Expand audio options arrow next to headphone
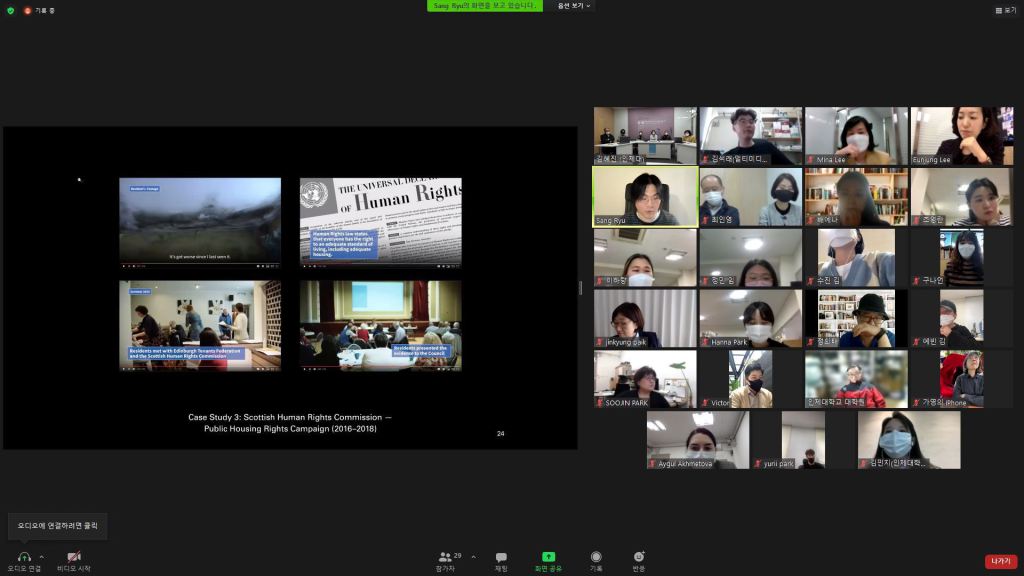 tap(42, 557)
